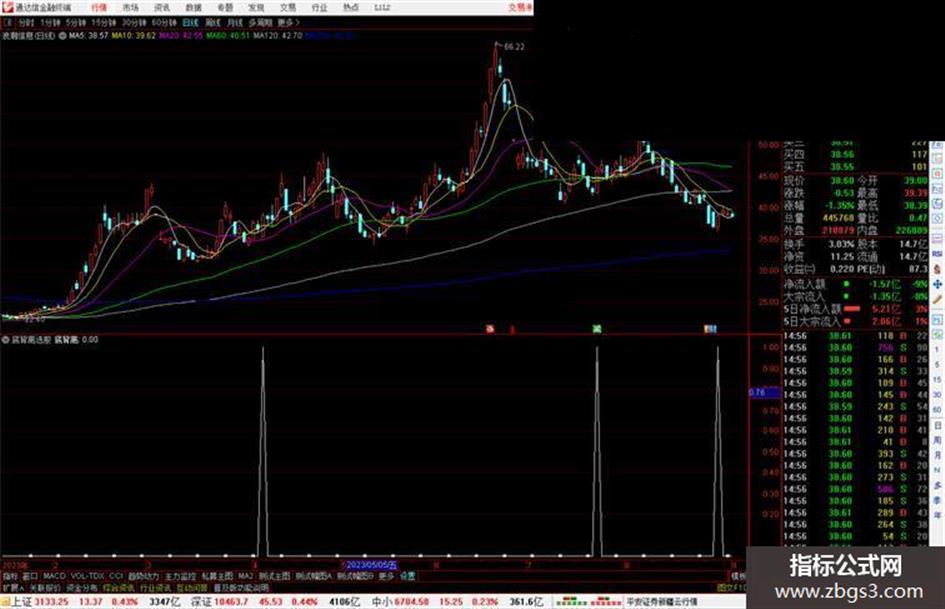This screenshot has width=945, height=609.
Task: Open the 关联报价 tab
Action: [x=45, y=588]
